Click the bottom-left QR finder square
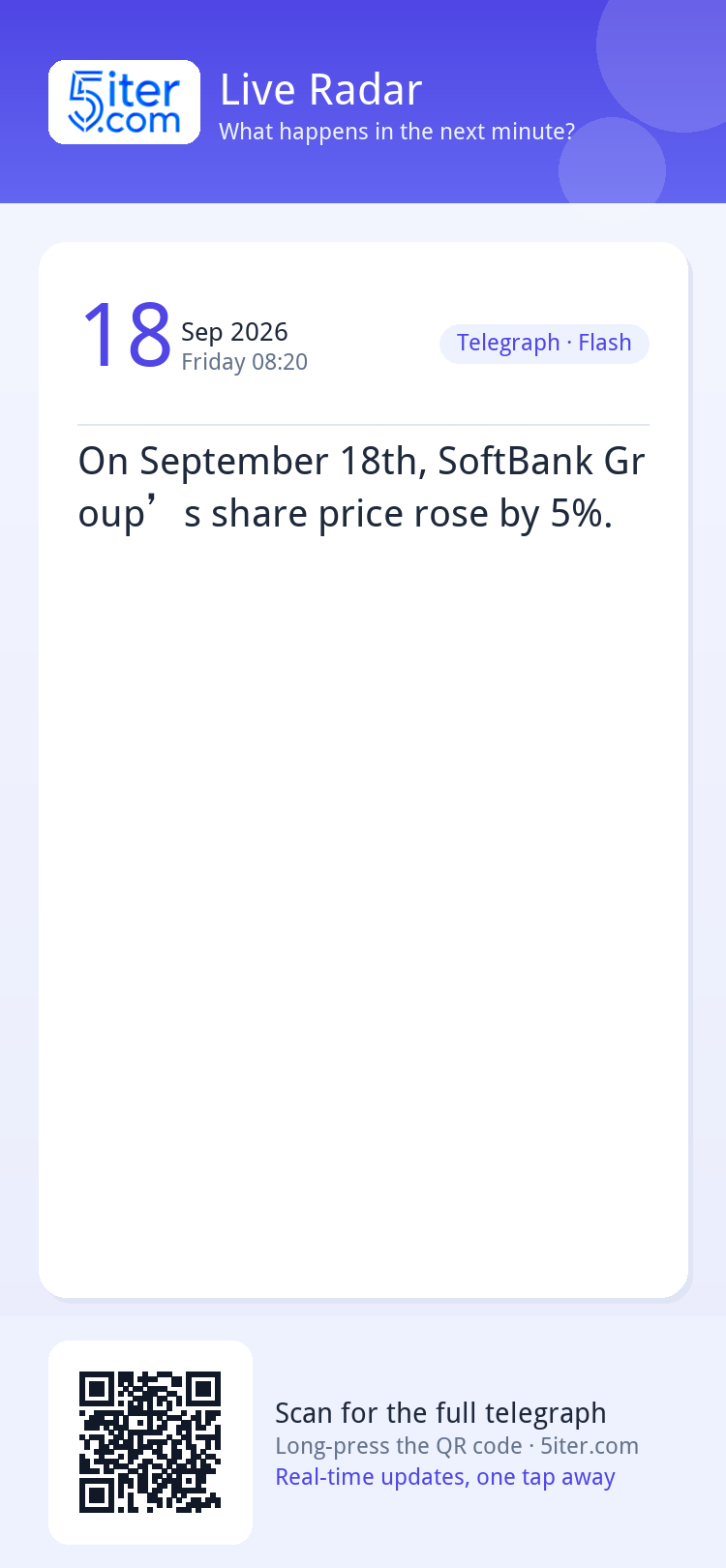The image size is (726, 1568). click(x=97, y=1495)
